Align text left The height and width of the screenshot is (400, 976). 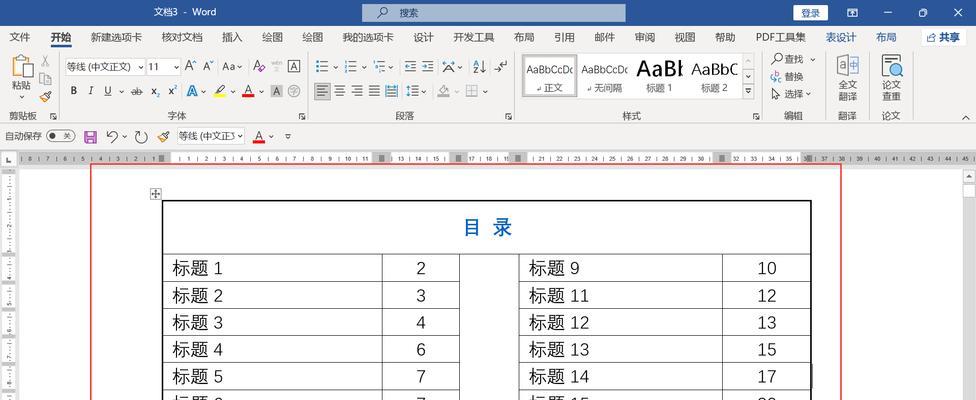point(322,91)
